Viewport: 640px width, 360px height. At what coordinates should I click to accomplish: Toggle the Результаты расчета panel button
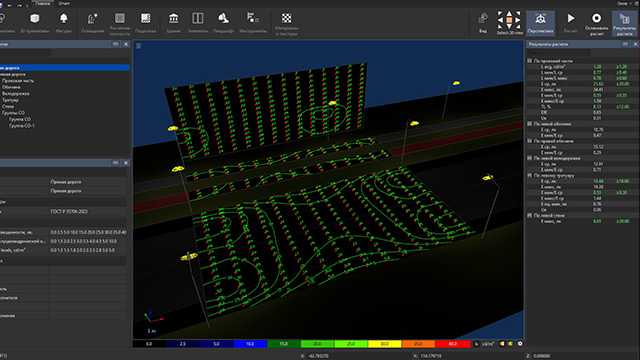tap(624, 24)
